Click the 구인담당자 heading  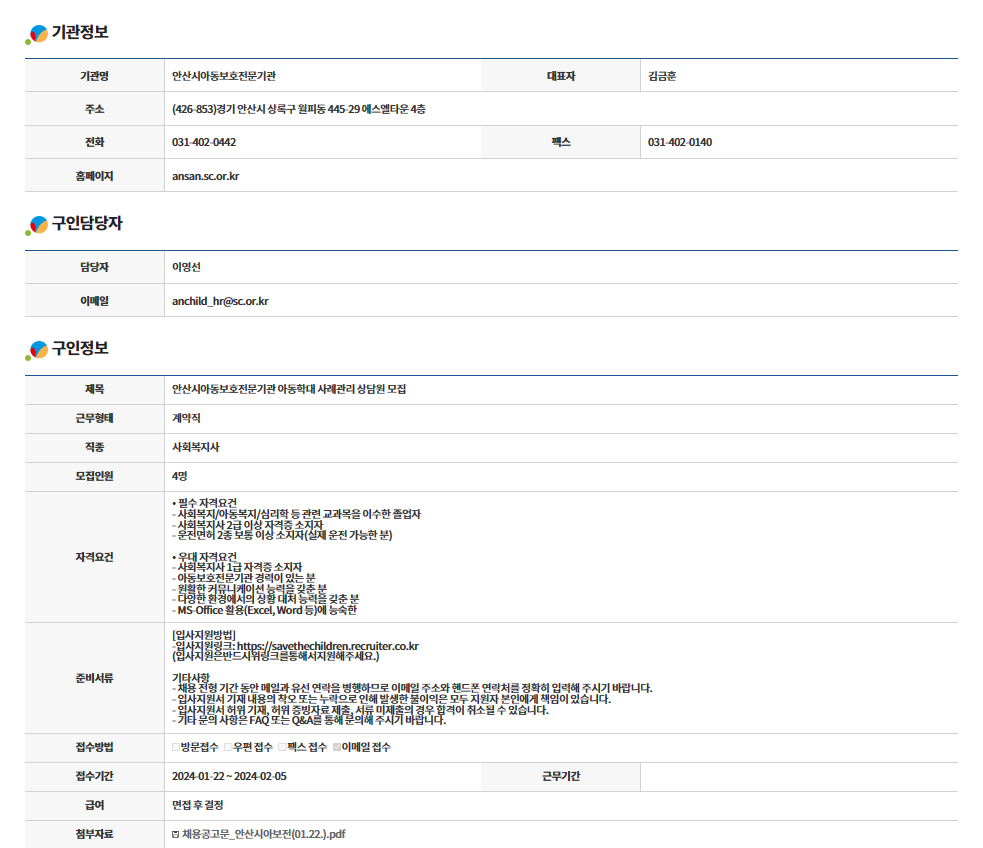pos(87,223)
